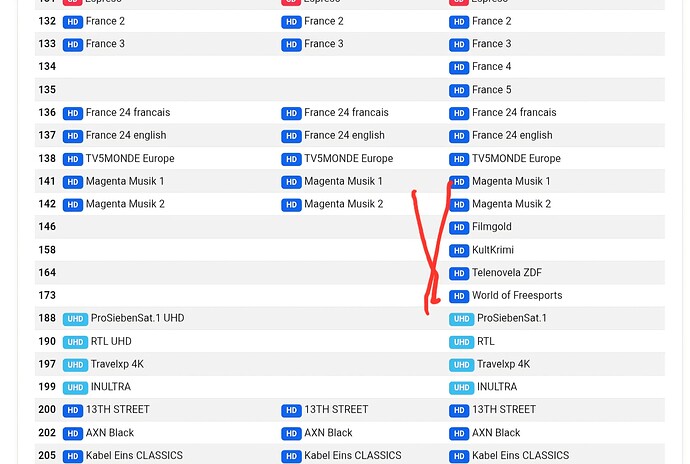Select channel number 146

coord(47,227)
